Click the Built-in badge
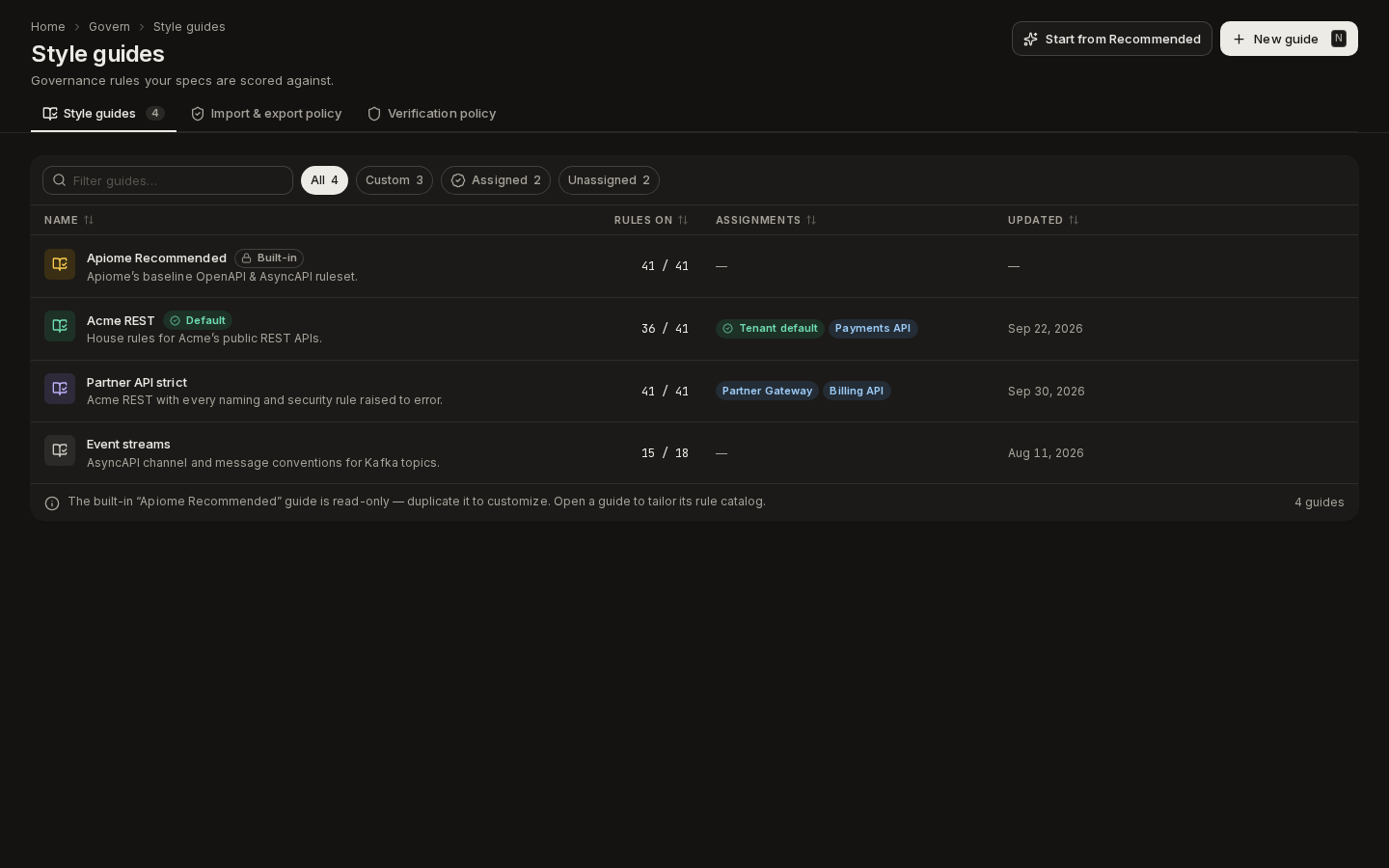 pyautogui.click(x=269, y=258)
